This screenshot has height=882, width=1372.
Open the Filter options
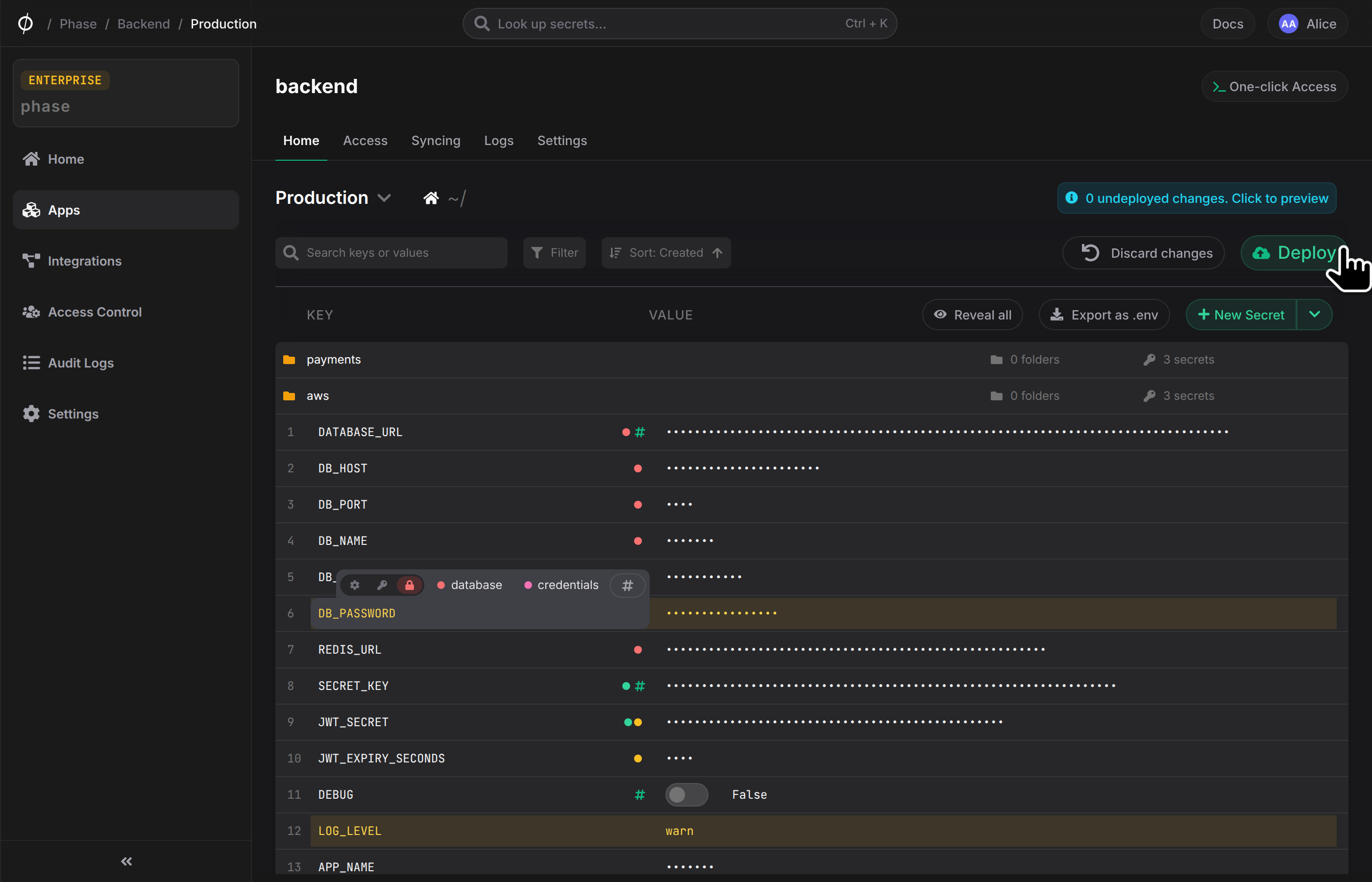tap(554, 253)
